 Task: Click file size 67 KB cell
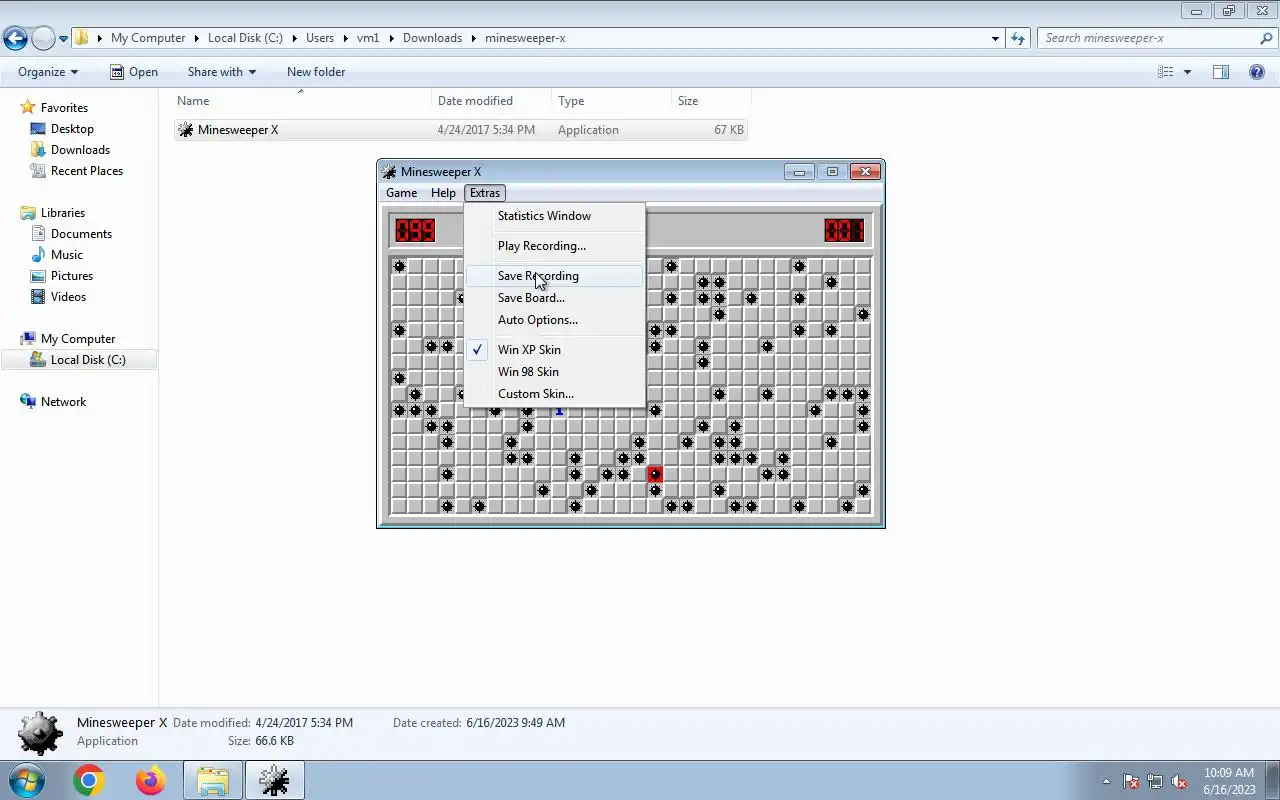point(729,130)
